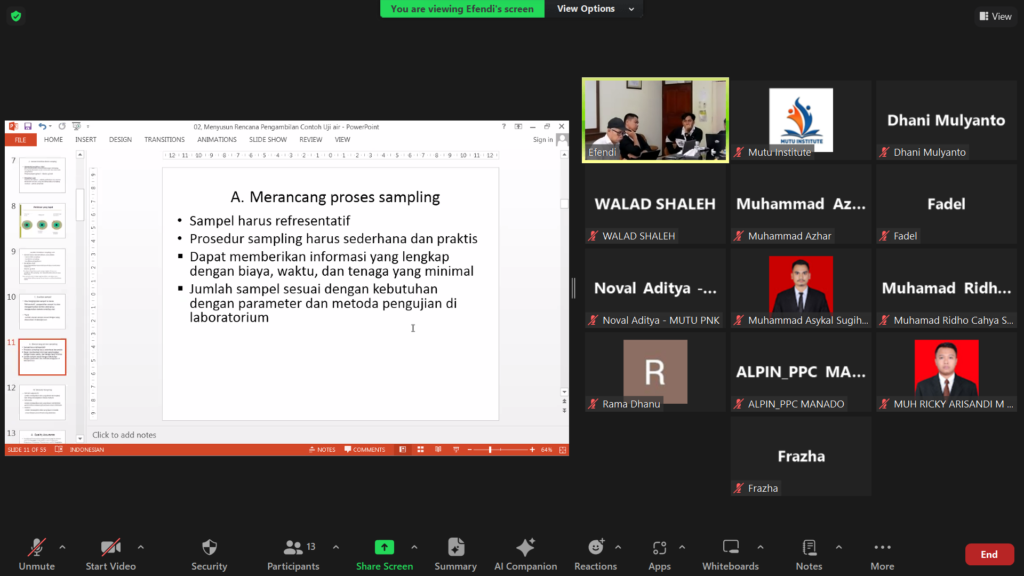Expand audio settings arrow beside Unmute
Image resolution: width=1024 pixels, height=576 pixels.
click(x=62, y=547)
